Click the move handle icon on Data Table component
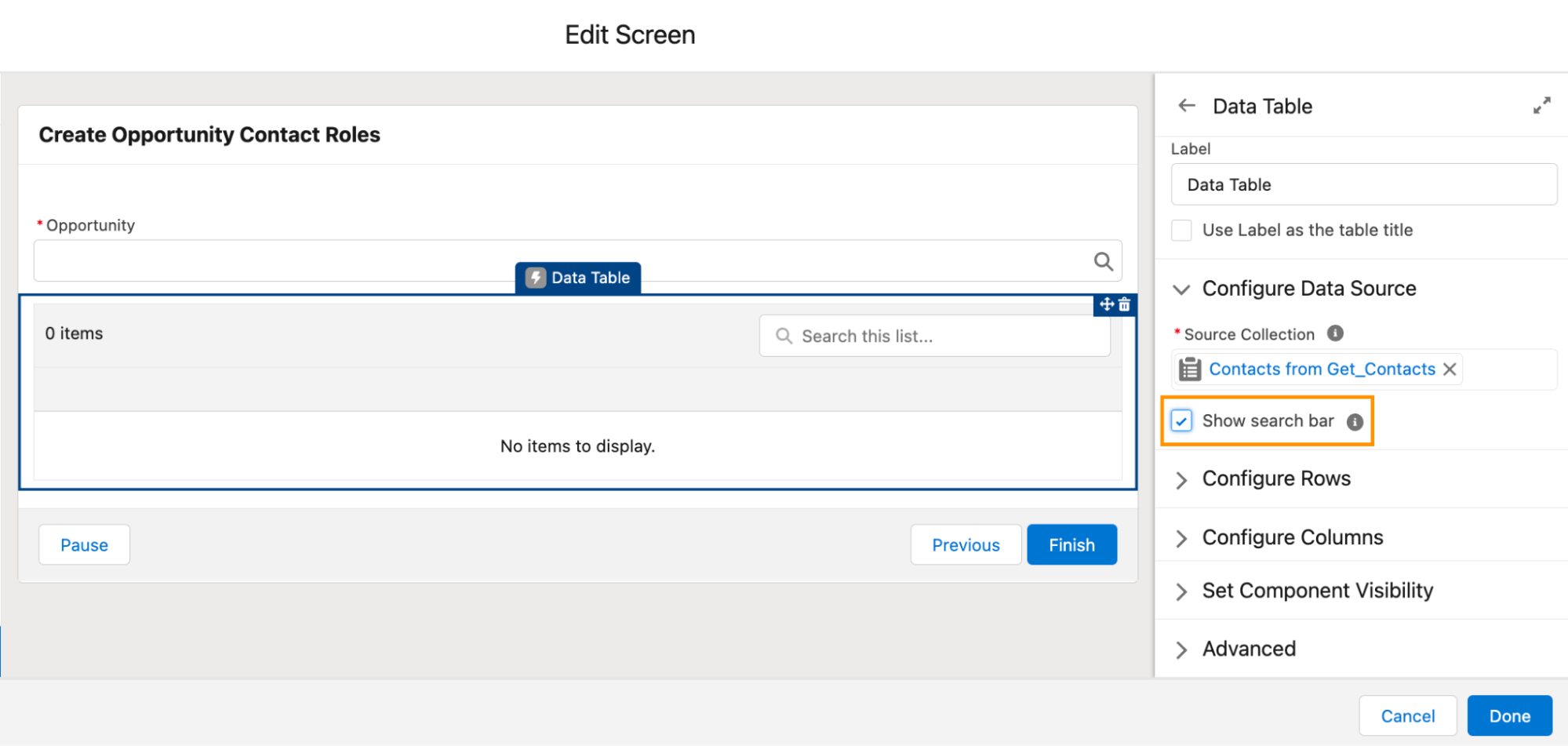 1107,304
